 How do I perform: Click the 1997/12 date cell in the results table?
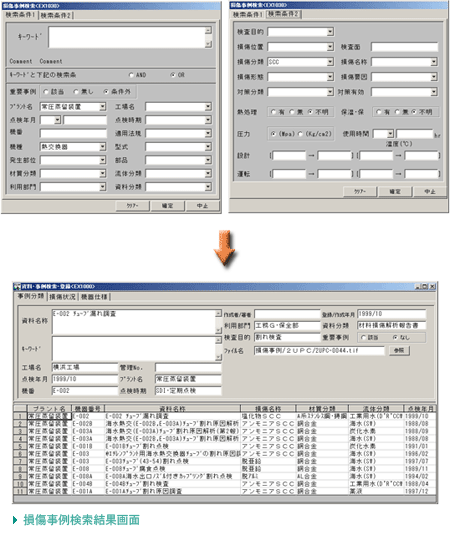[420, 491]
